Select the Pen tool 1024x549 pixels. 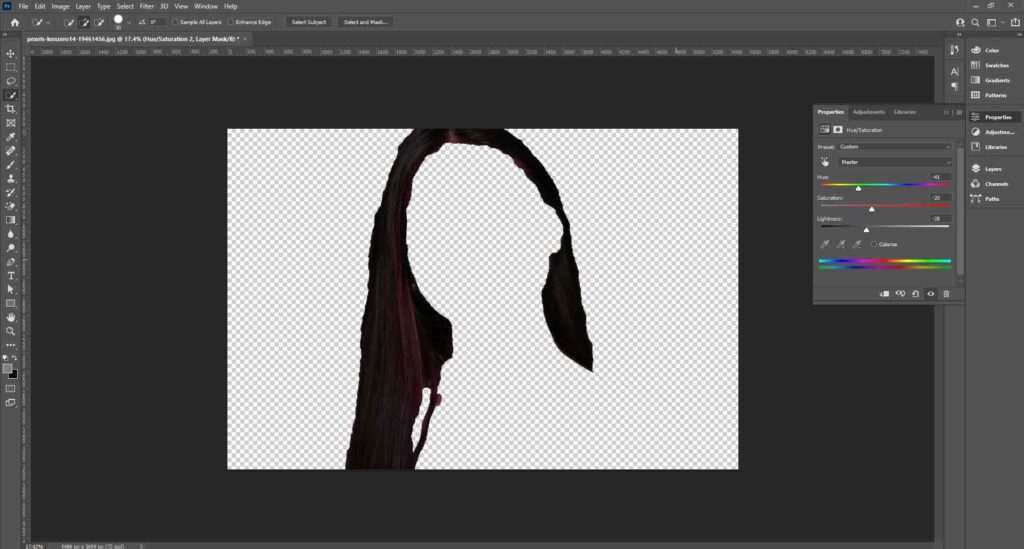pyautogui.click(x=10, y=262)
